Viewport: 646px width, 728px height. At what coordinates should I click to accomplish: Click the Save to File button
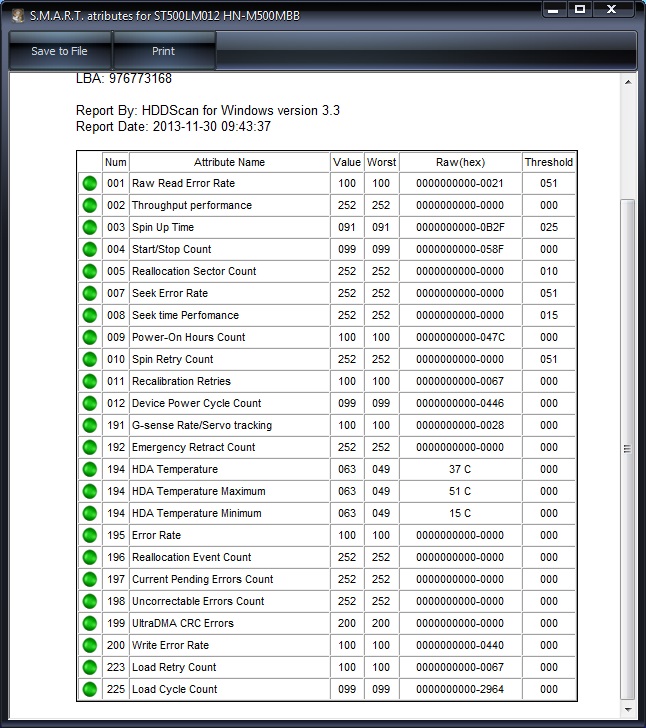point(59,51)
